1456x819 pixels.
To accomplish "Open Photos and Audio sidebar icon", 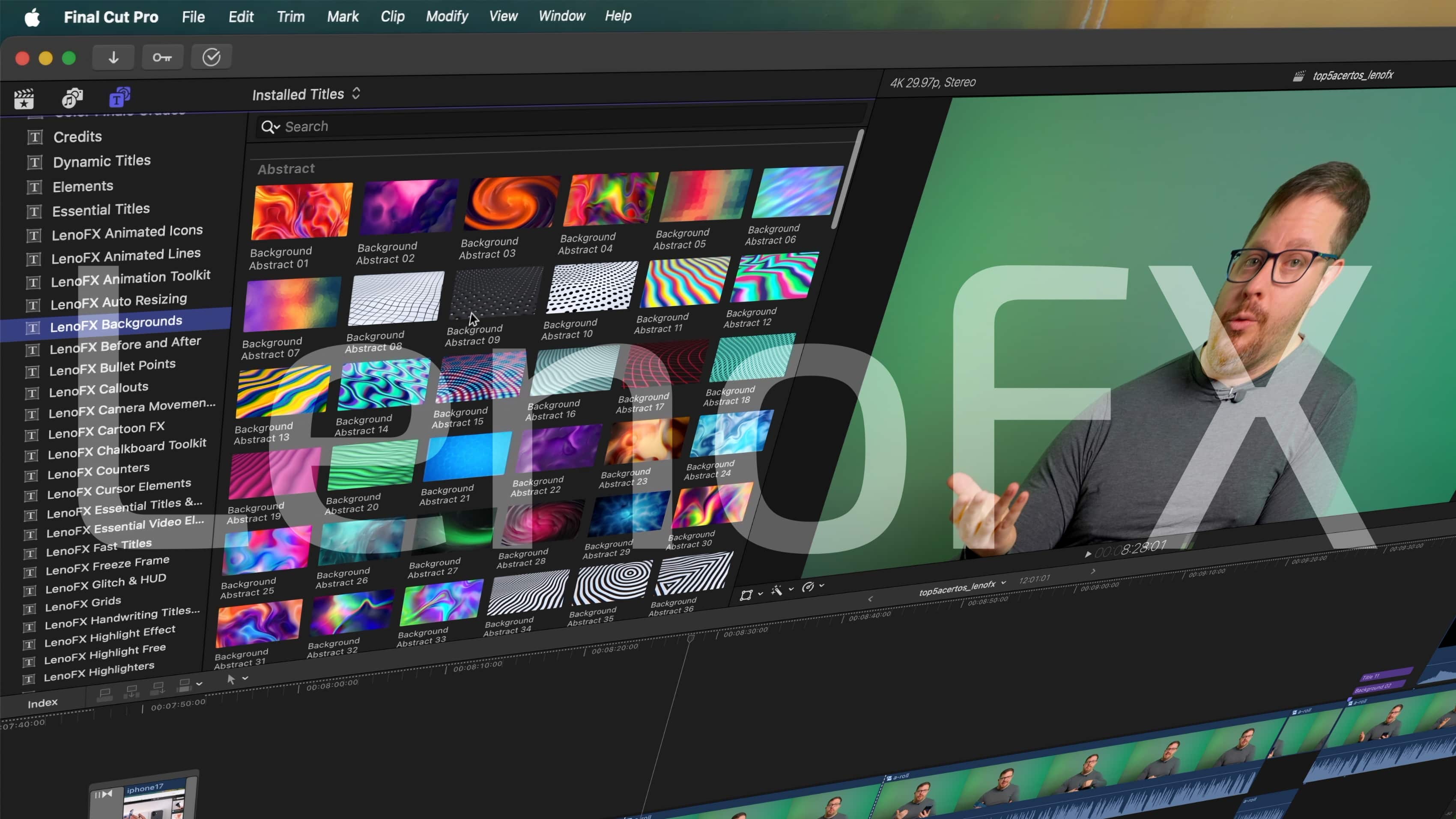I will point(72,99).
